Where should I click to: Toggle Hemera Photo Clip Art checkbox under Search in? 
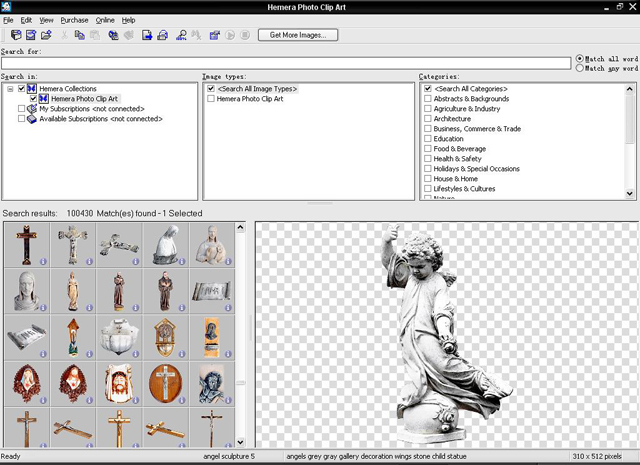33,99
